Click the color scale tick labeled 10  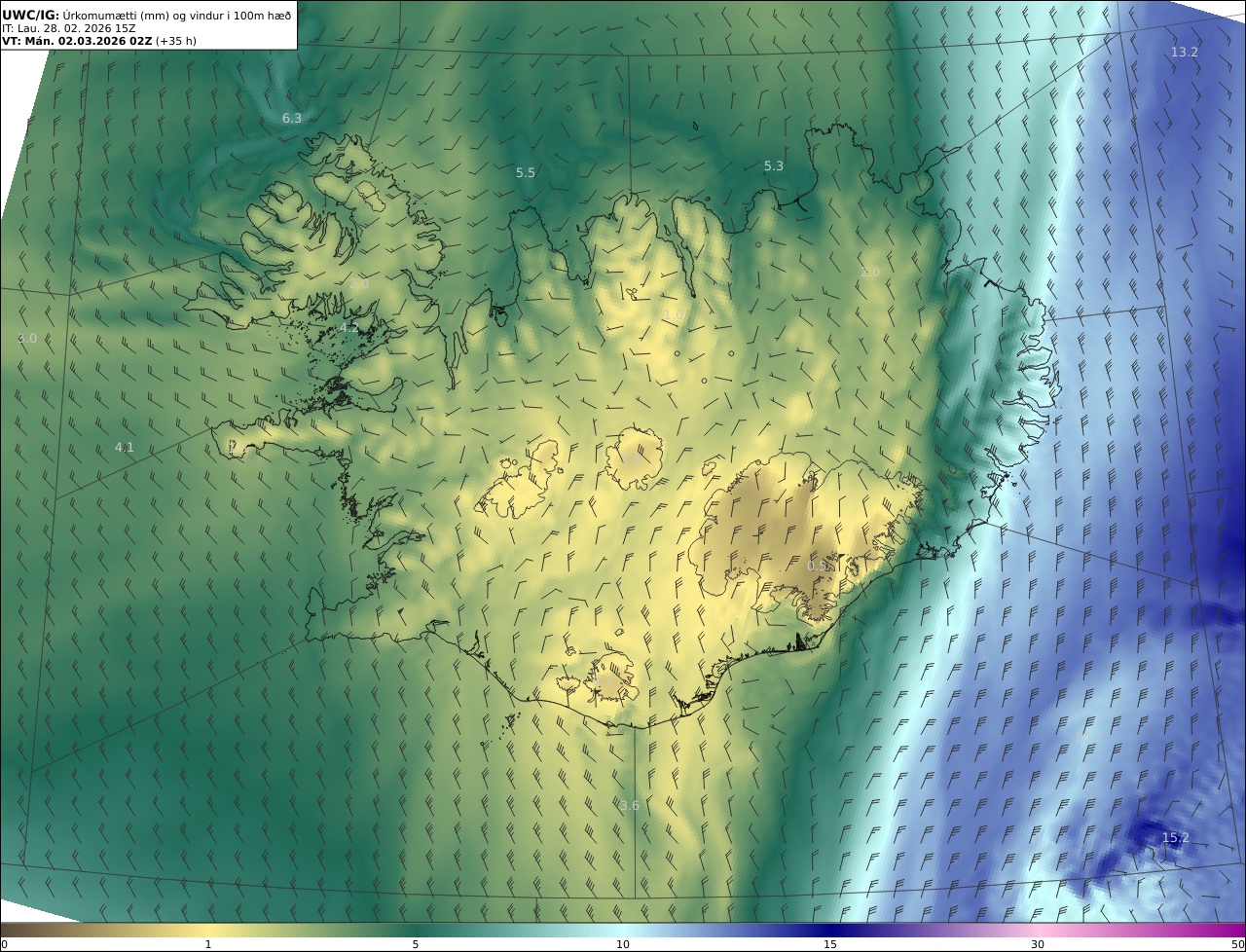click(x=623, y=945)
